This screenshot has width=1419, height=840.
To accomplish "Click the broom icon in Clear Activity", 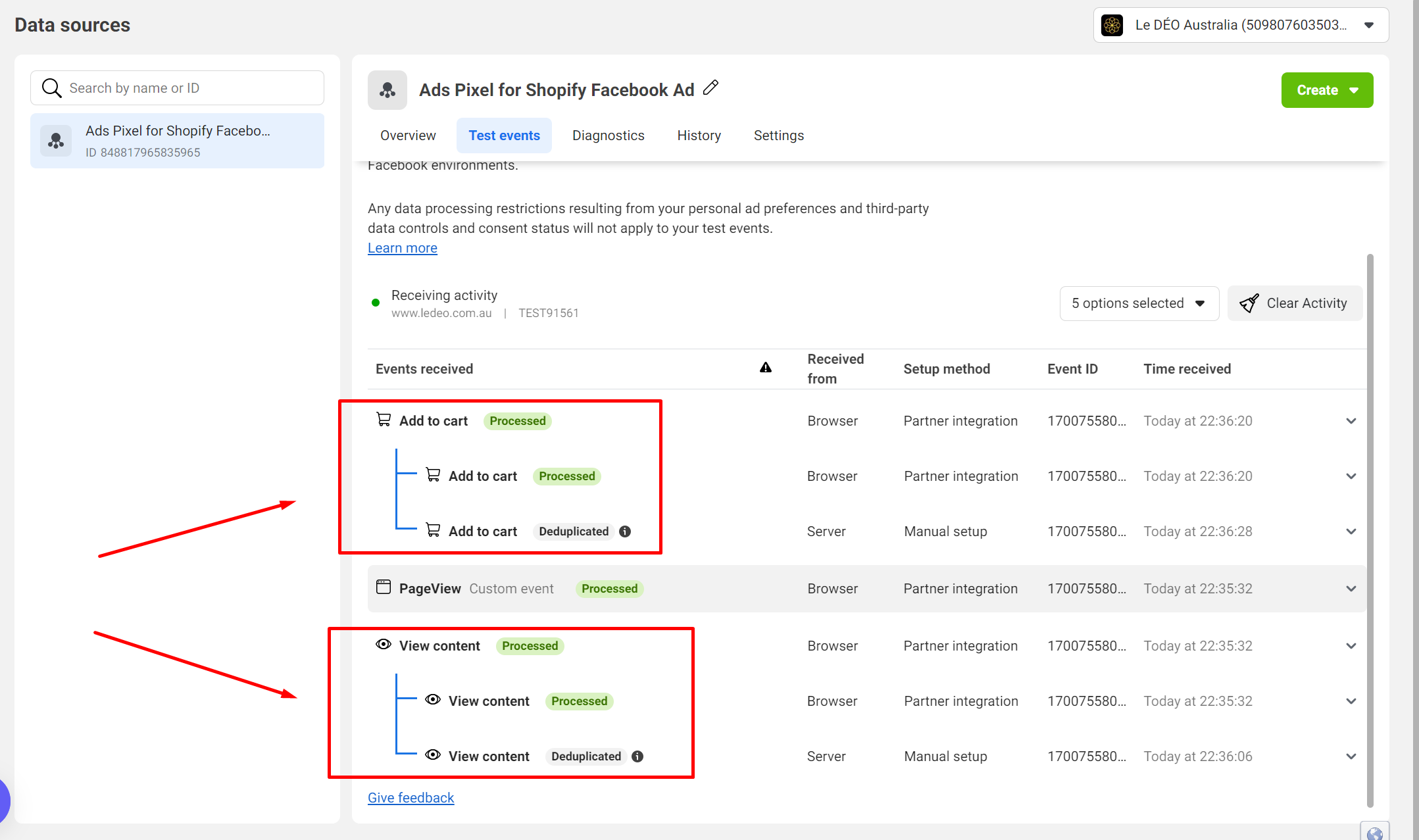I will 1249,303.
